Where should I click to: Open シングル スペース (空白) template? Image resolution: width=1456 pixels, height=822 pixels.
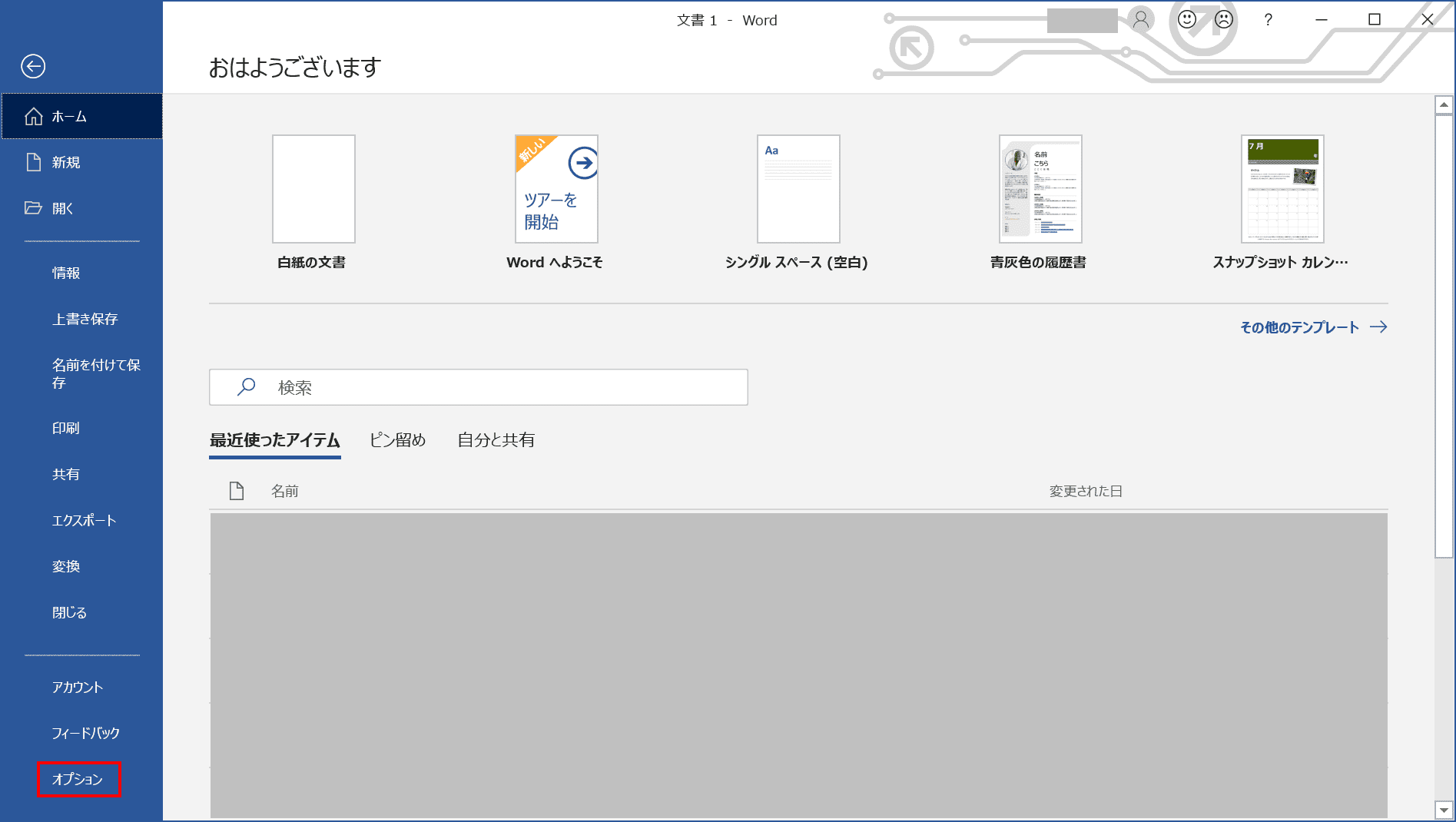798,189
